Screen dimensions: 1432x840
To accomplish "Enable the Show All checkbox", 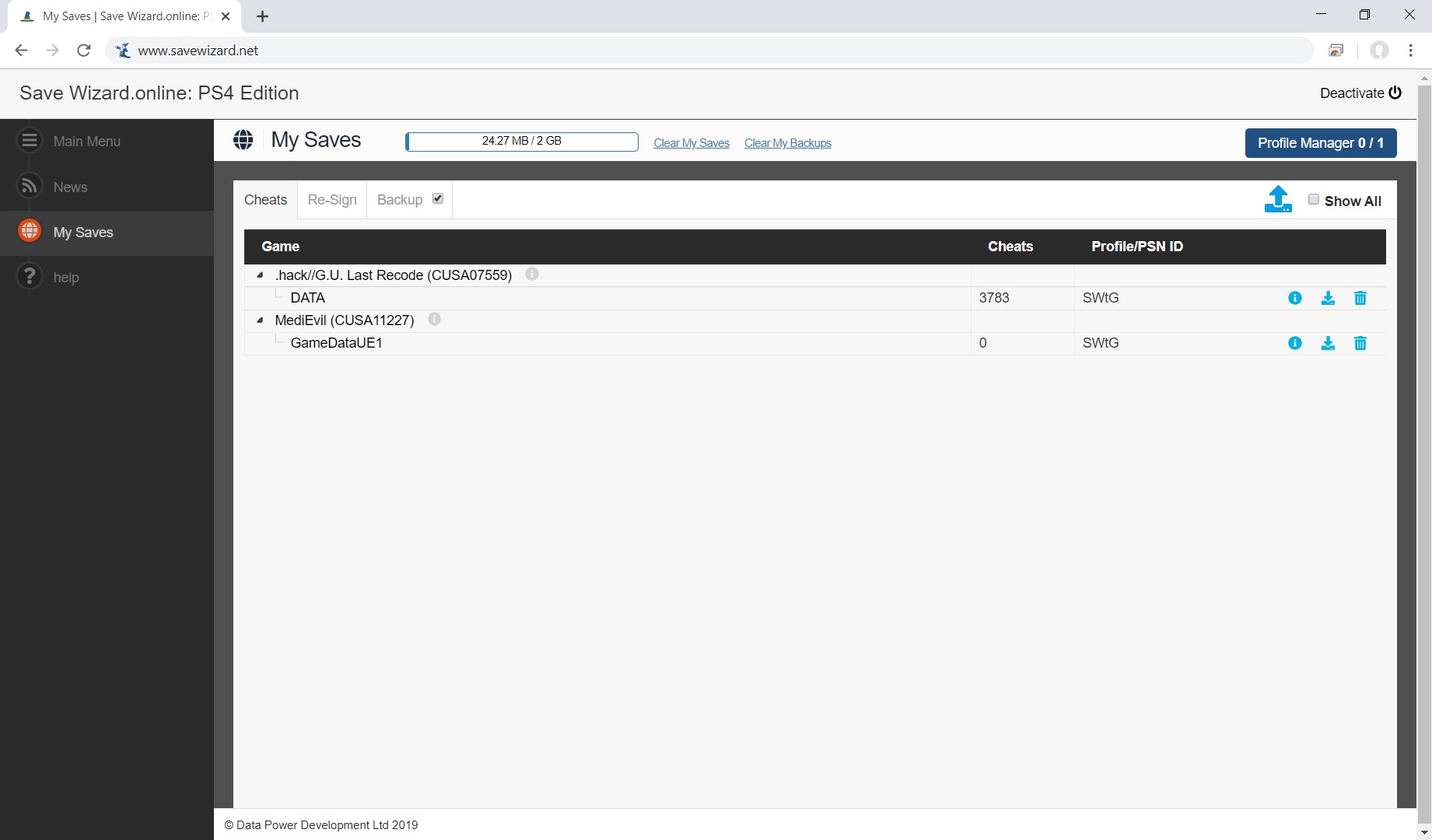I will click(x=1314, y=199).
